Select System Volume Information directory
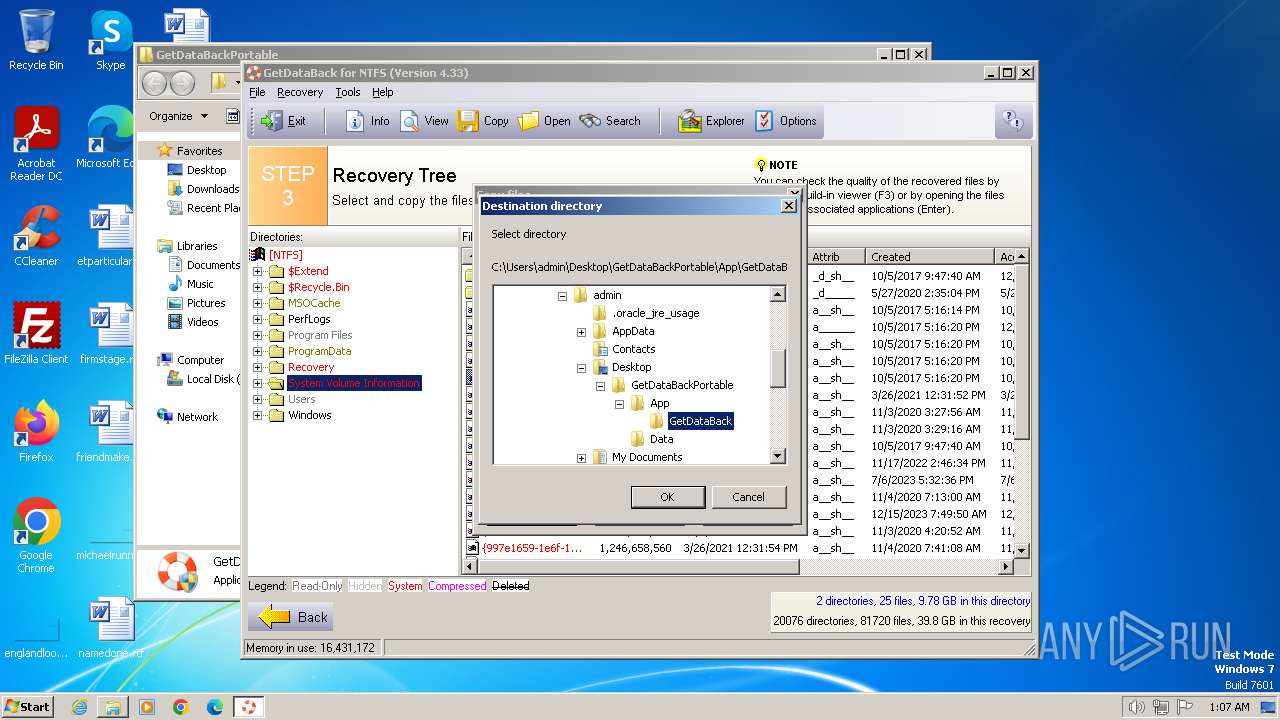This screenshot has width=1280, height=720. click(x=354, y=383)
